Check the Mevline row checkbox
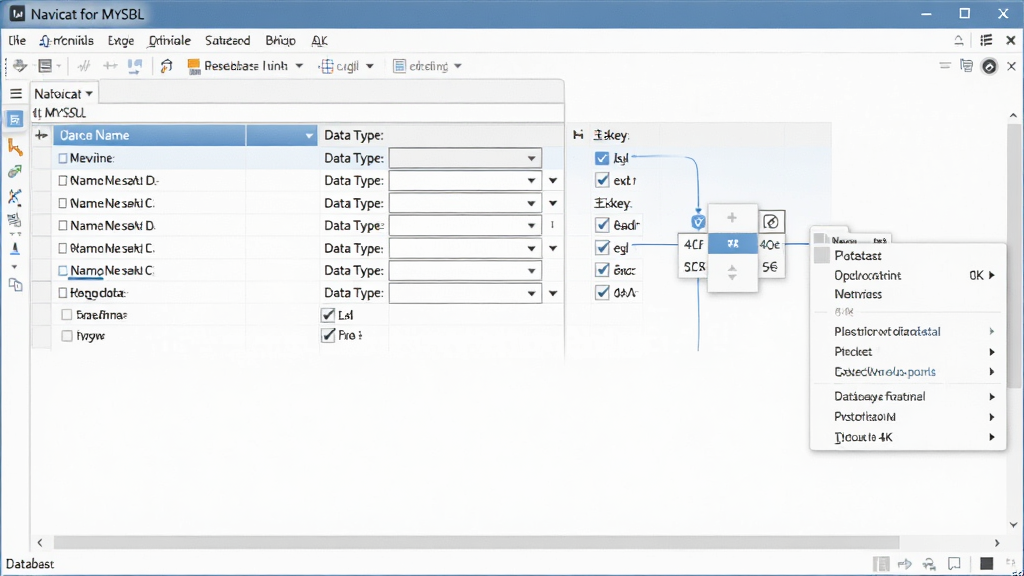 63,158
